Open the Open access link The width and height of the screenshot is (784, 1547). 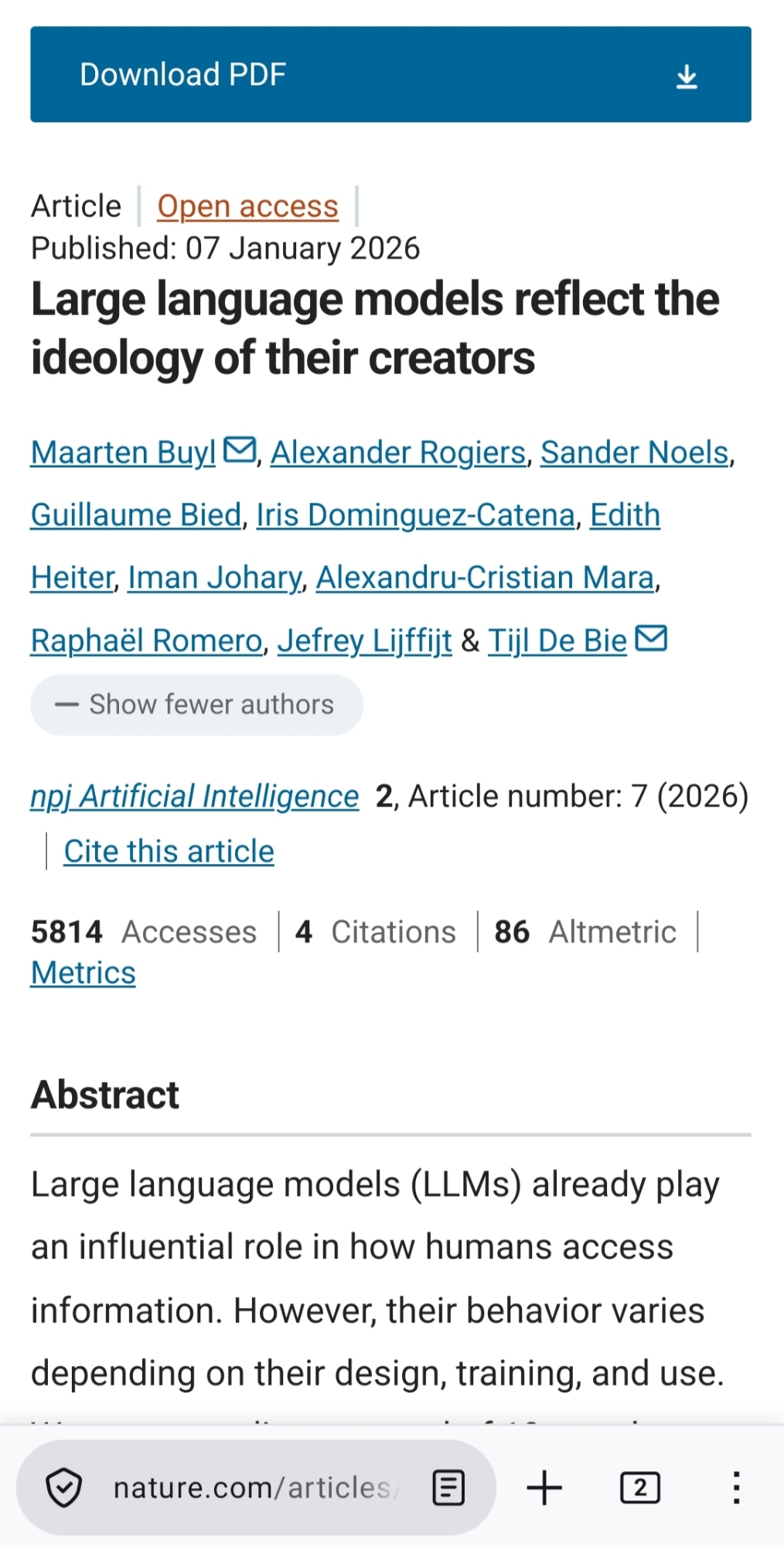point(247,207)
